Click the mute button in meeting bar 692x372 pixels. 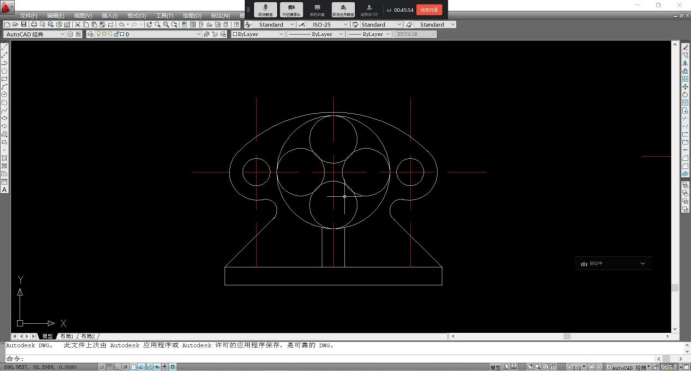coord(266,9)
